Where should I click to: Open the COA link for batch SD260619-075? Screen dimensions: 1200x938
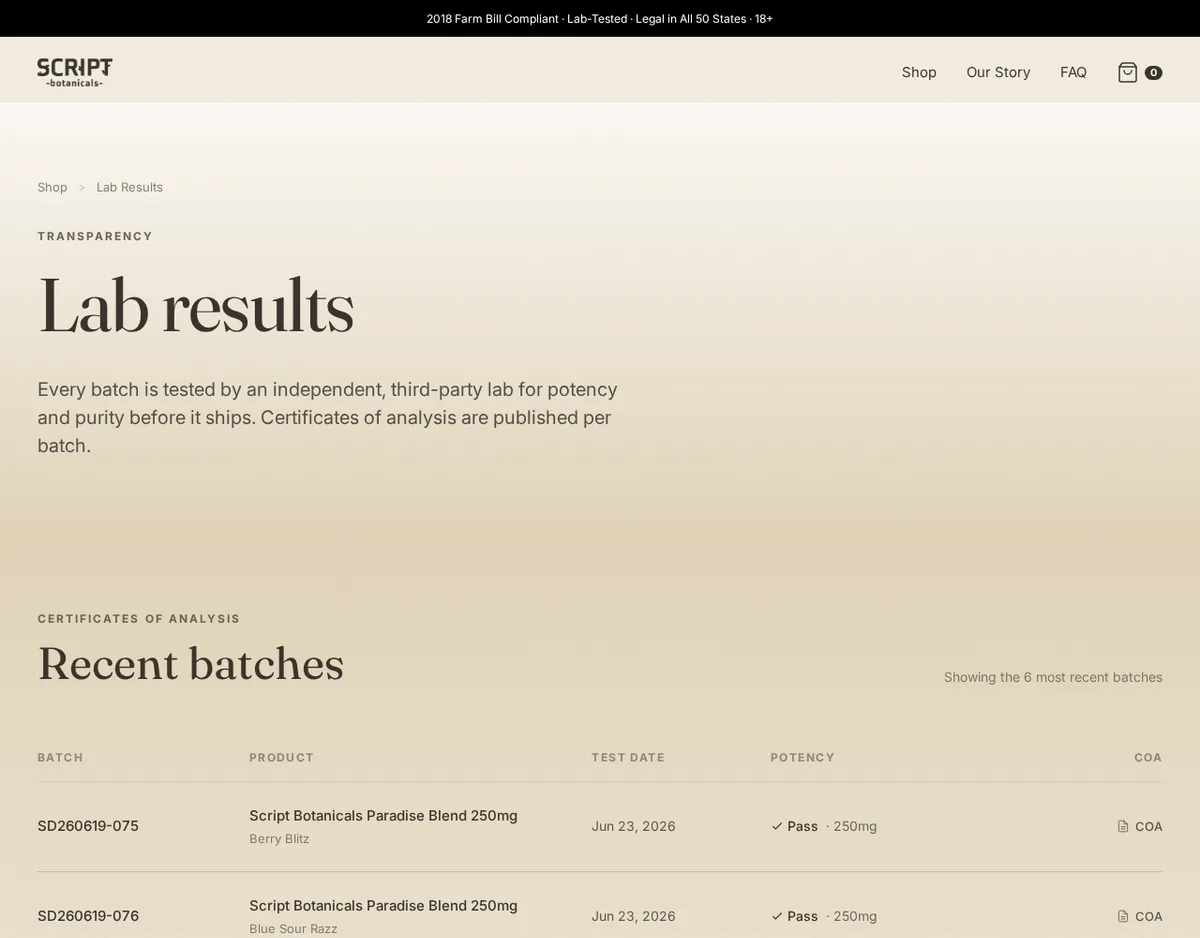click(x=1140, y=827)
